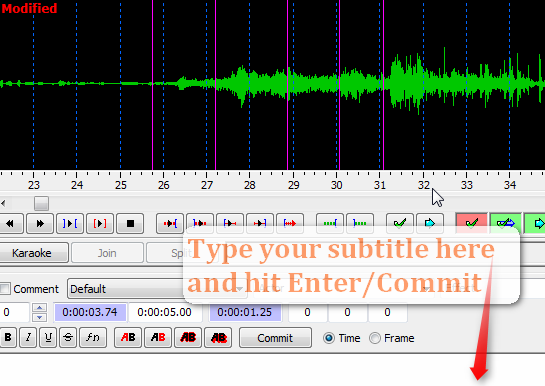Play last 500 ms of selection
Screen dimensions: 545x386
point(260,223)
